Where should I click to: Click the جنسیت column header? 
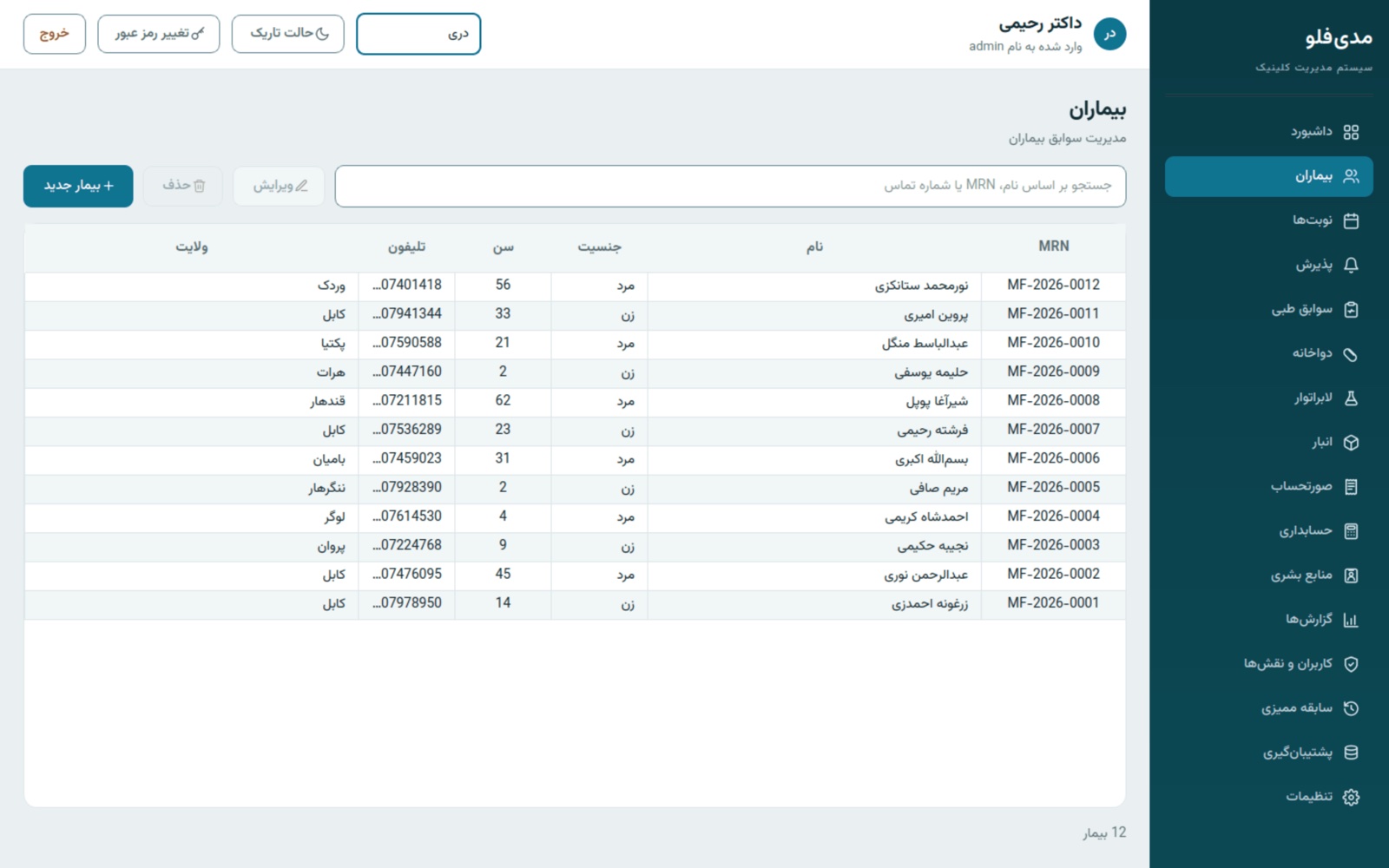(x=599, y=247)
